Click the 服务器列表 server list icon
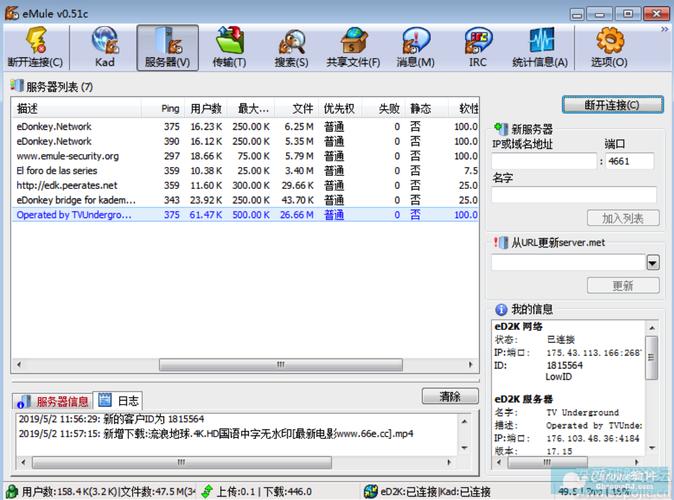 pos(17,85)
